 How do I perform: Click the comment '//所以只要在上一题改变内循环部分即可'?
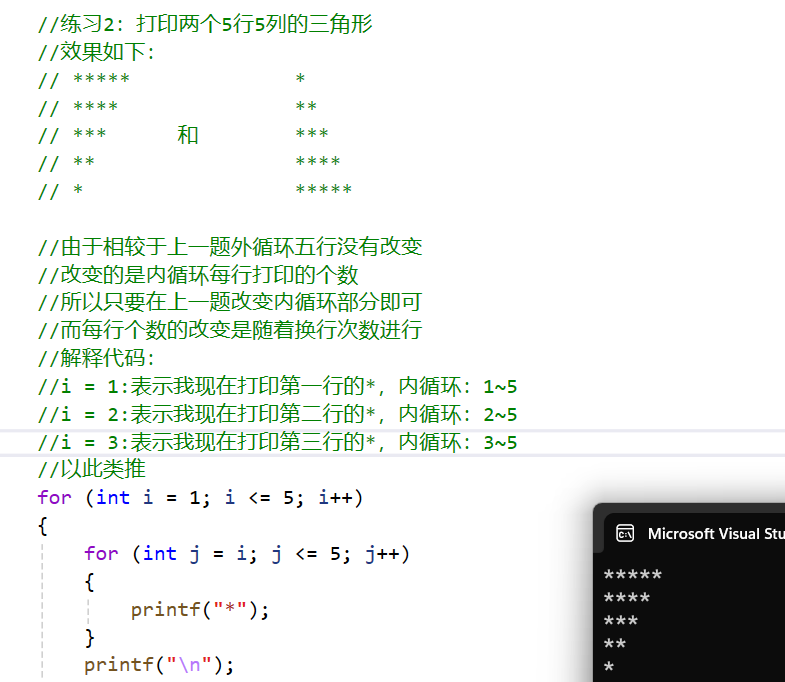[230, 302]
